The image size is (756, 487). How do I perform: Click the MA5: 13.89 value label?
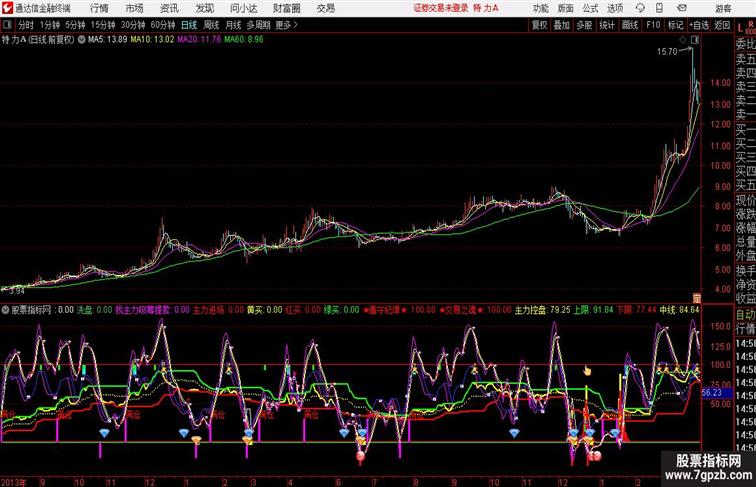[x=108, y=40]
